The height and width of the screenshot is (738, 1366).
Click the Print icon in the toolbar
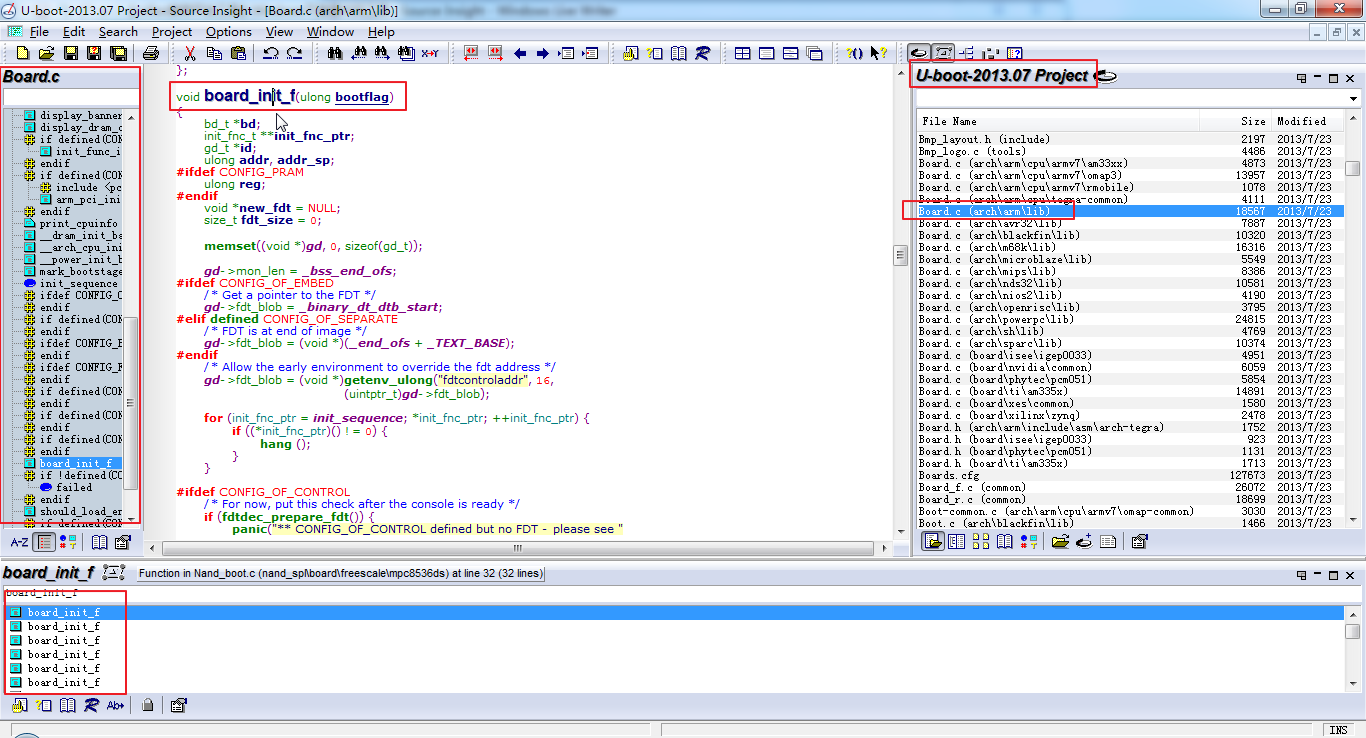click(x=151, y=53)
